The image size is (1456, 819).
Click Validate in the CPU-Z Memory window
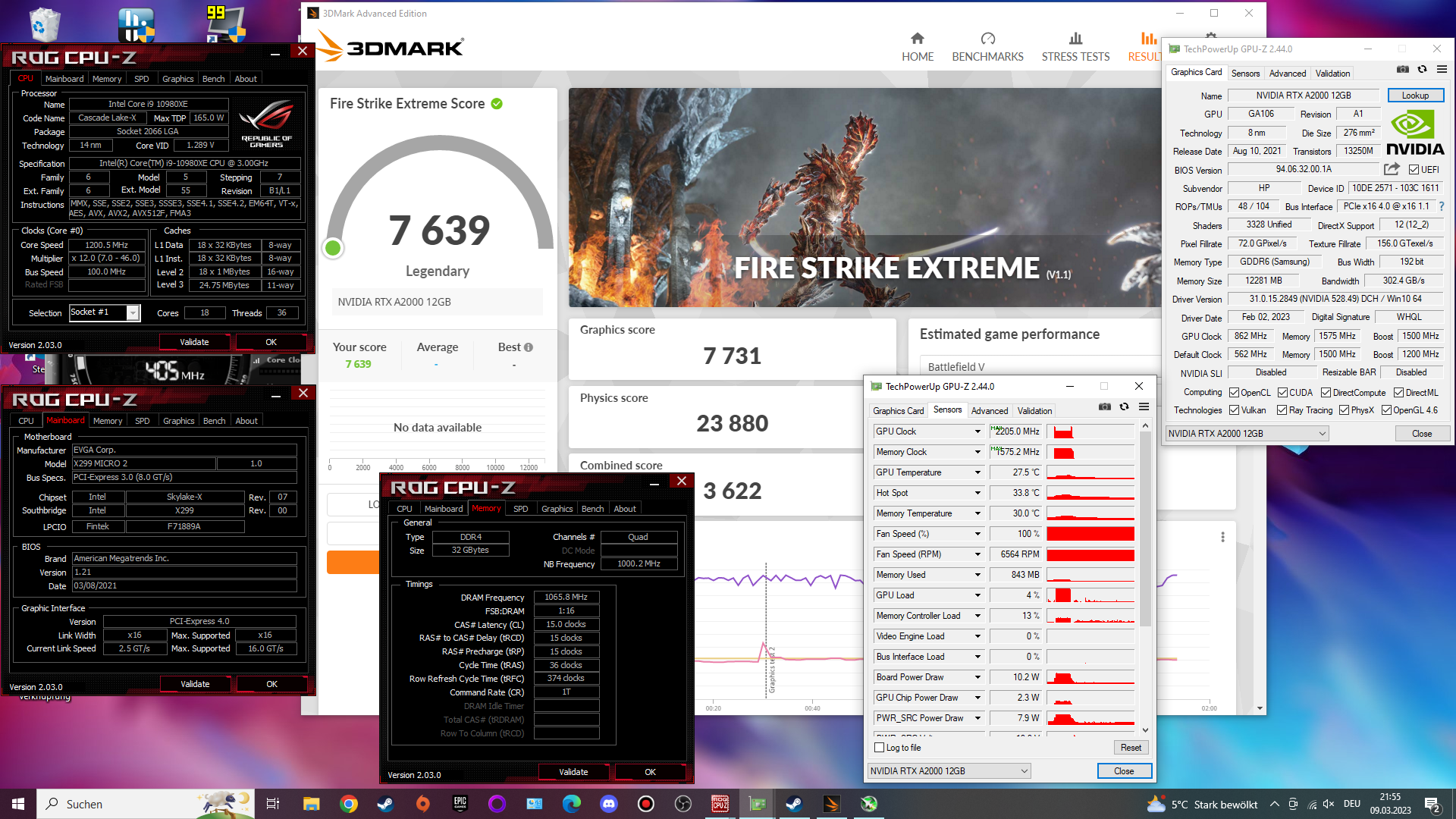573,772
